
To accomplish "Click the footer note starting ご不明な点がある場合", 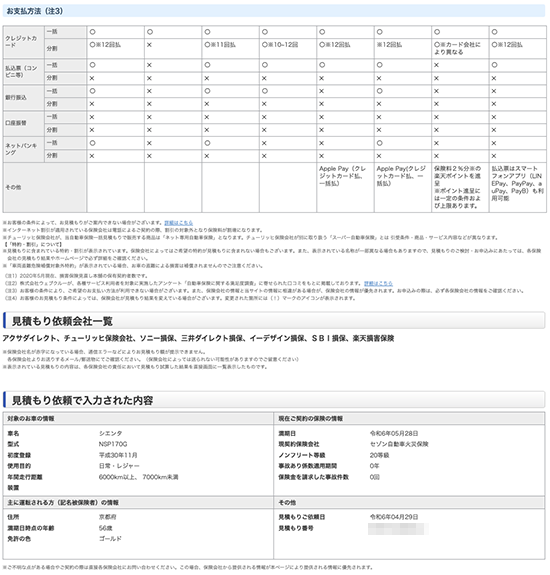I will click(188, 567).
